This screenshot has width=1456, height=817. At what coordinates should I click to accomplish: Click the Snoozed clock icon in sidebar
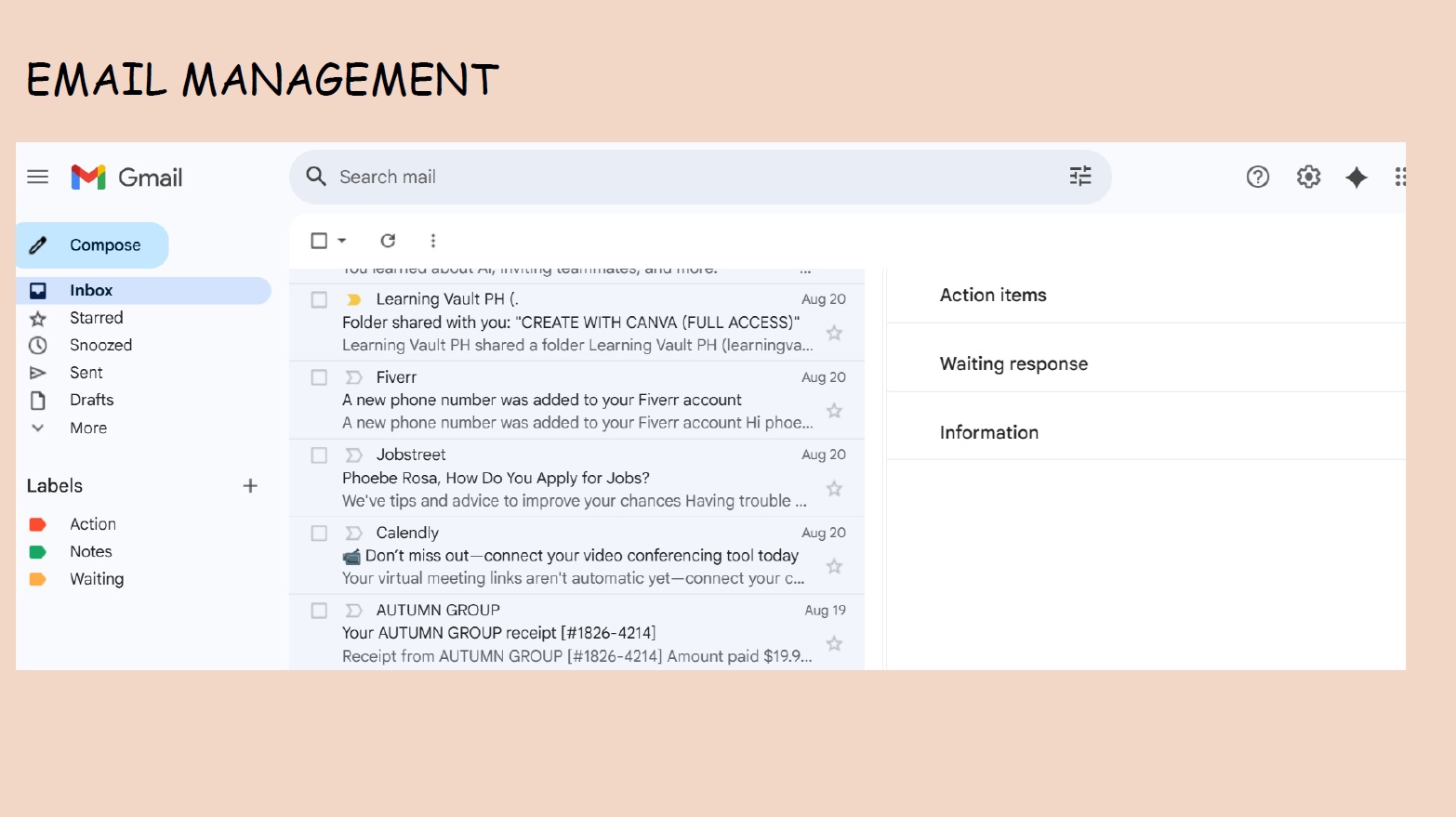tap(37, 346)
